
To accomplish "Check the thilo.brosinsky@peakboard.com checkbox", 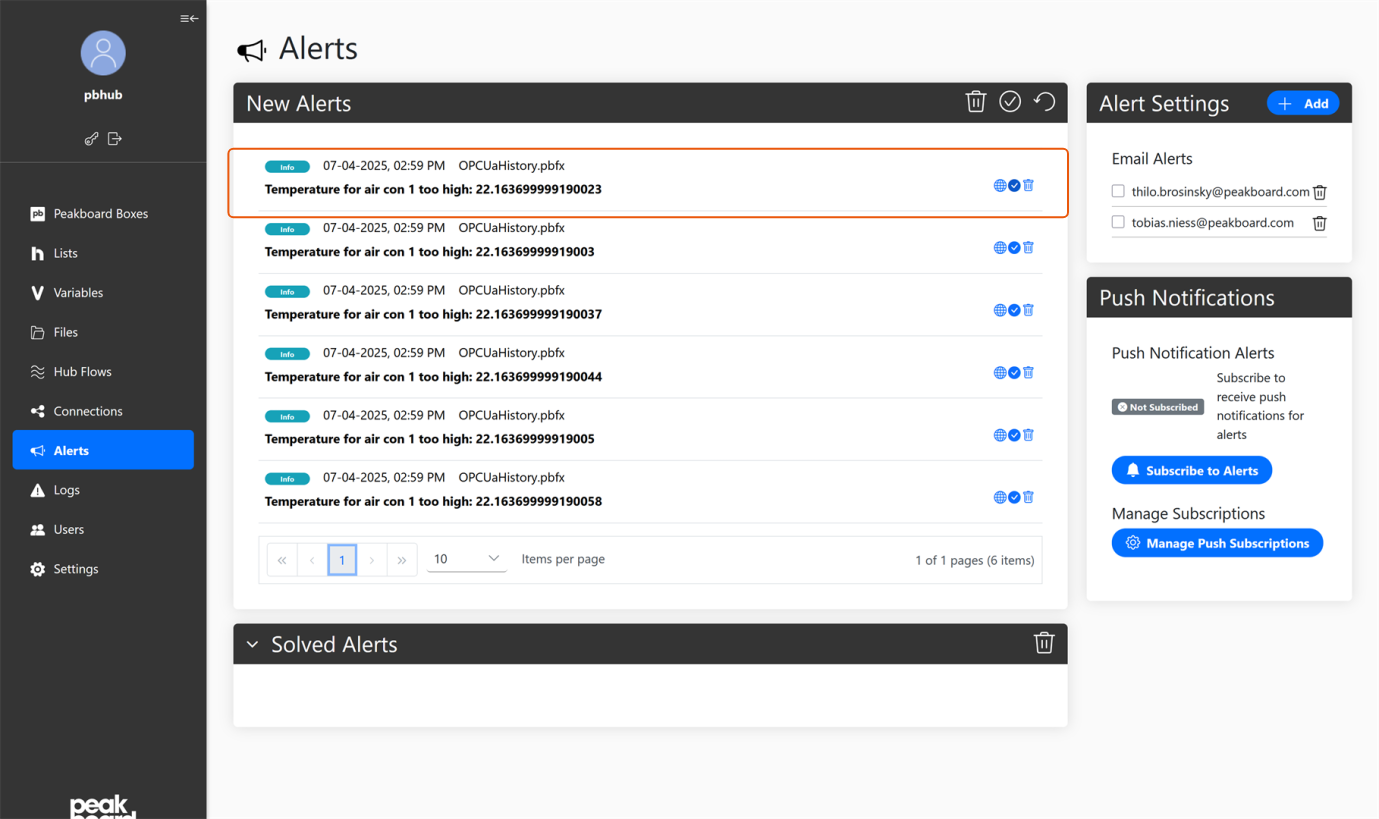I will point(1117,192).
